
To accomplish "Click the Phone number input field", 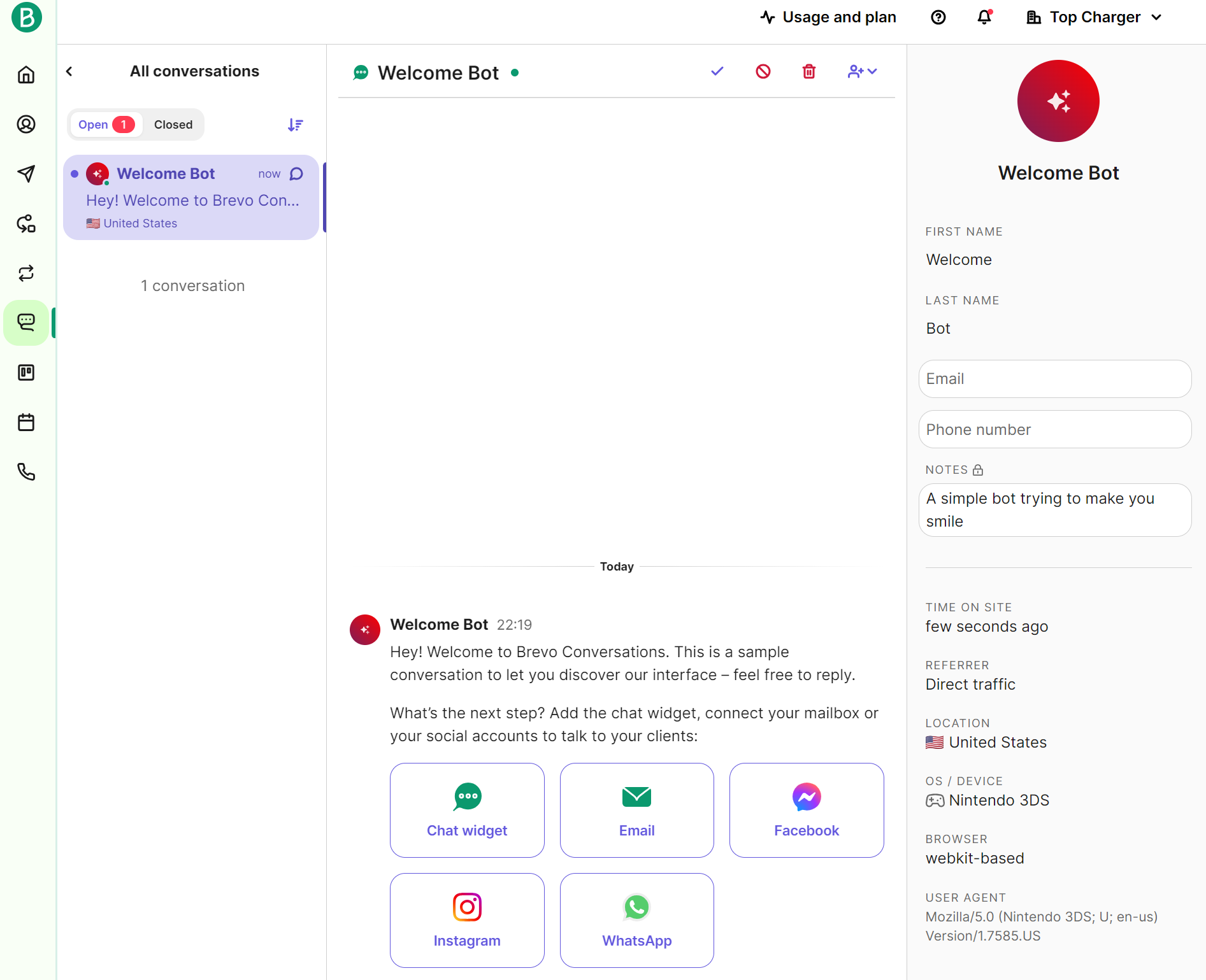I will pos(1055,430).
